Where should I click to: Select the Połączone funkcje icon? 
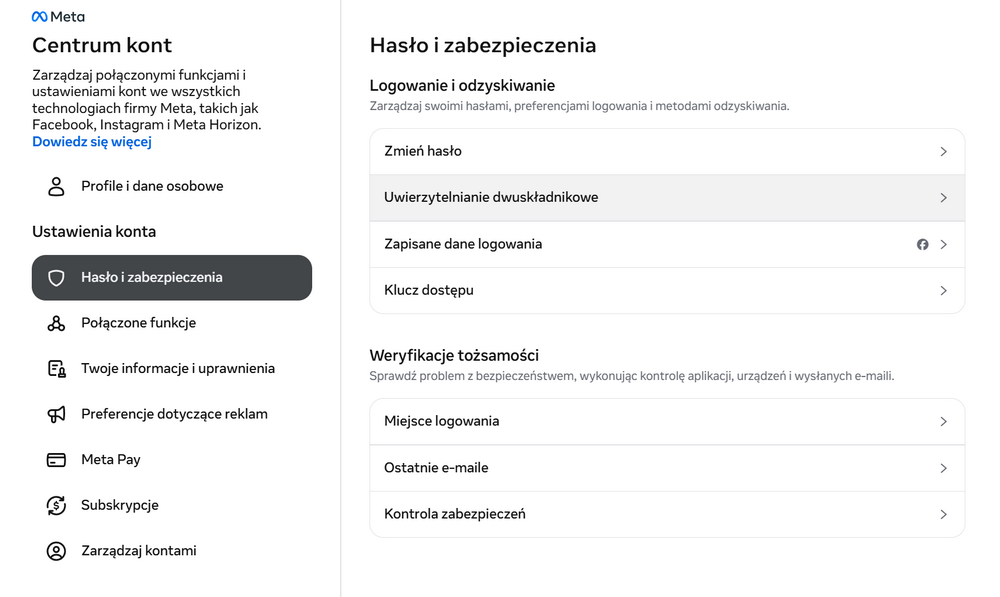(56, 323)
